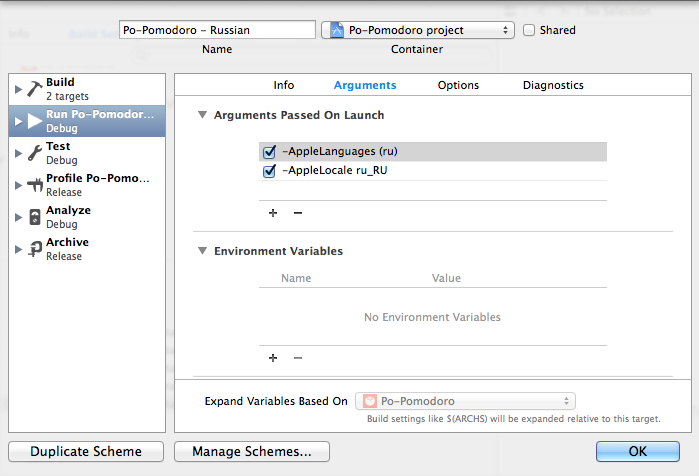The image size is (699, 476).
Task: Remove selected launch argument with minus
Action: (298, 213)
